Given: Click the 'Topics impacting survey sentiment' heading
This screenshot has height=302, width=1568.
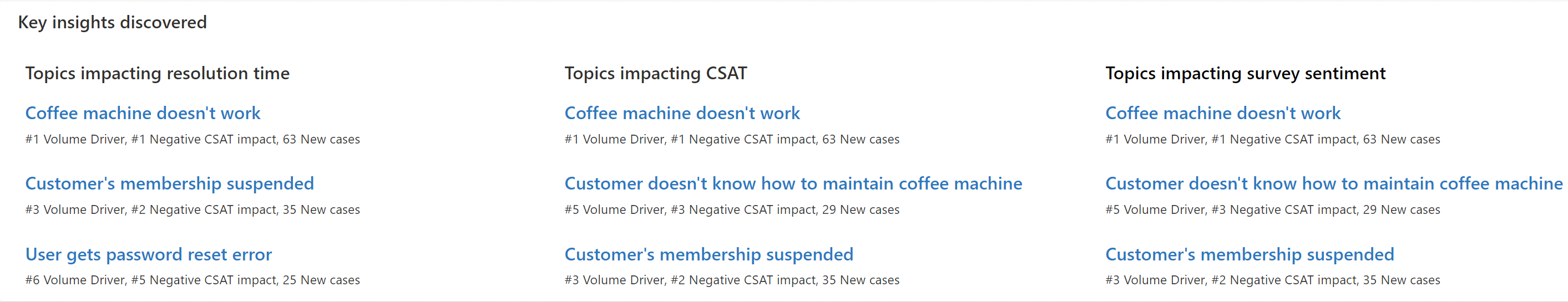Looking at the screenshot, I should [1246, 74].
